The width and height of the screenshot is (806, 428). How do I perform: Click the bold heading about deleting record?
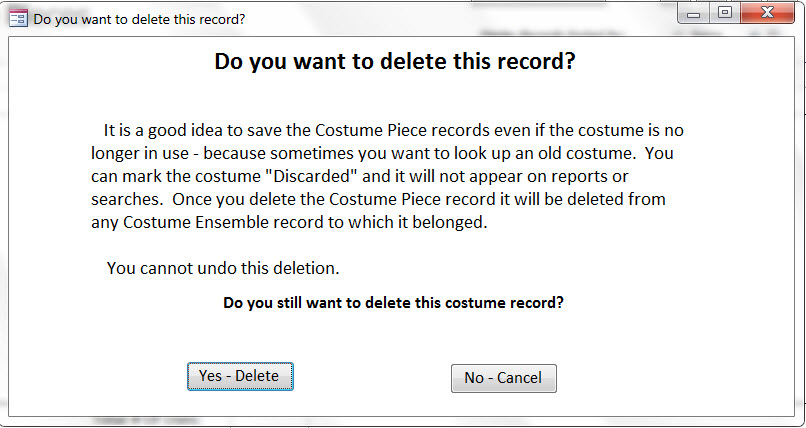click(395, 62)
